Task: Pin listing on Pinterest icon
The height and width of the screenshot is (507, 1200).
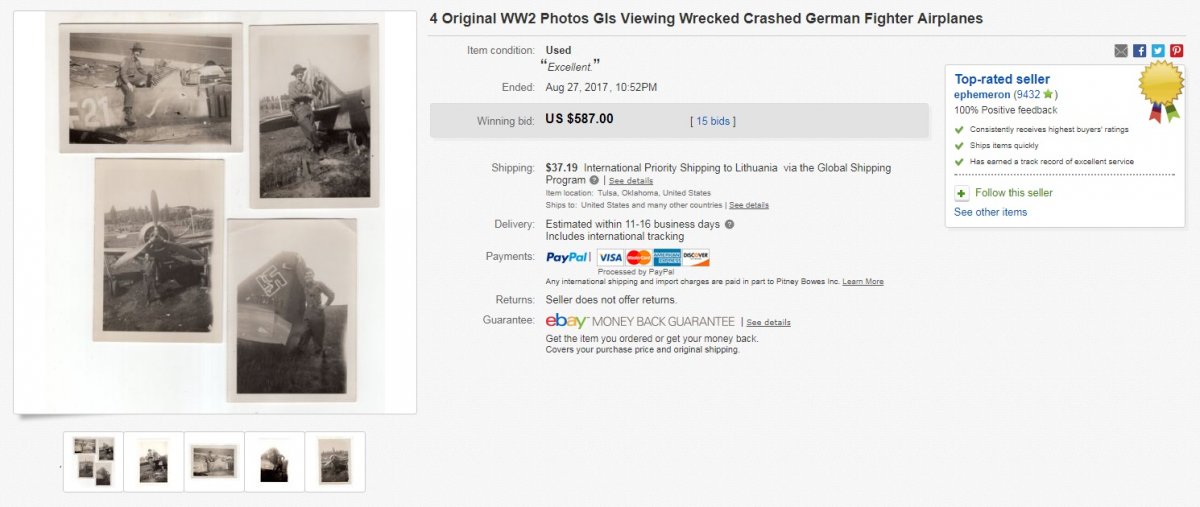Action: [x=1176, y=51]
